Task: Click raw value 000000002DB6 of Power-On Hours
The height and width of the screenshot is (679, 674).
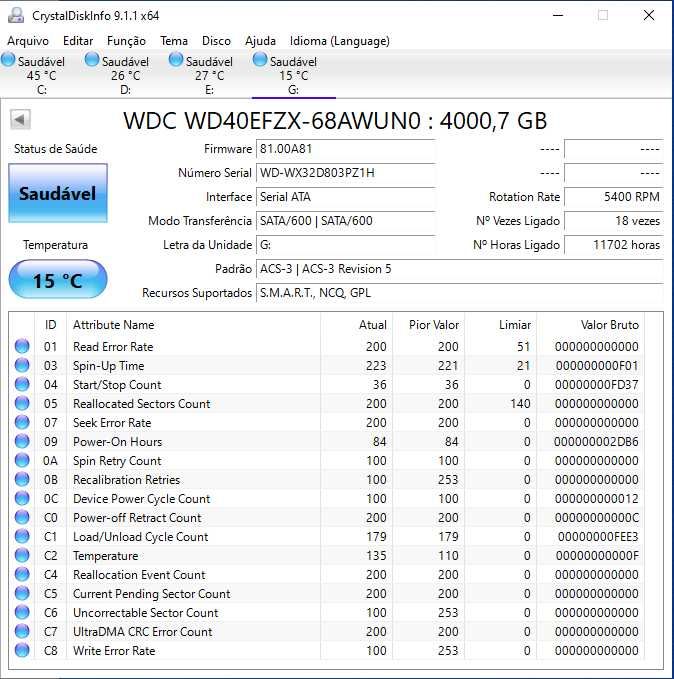Action: coord(596,442)
